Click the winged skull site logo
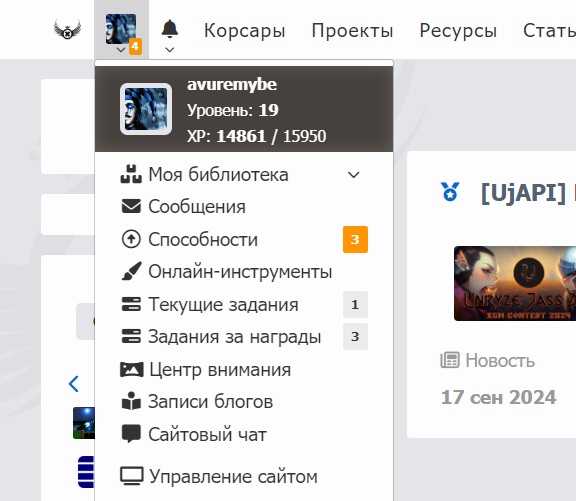The width and height of the screenshot is (576, 501). tap(67, 29)
